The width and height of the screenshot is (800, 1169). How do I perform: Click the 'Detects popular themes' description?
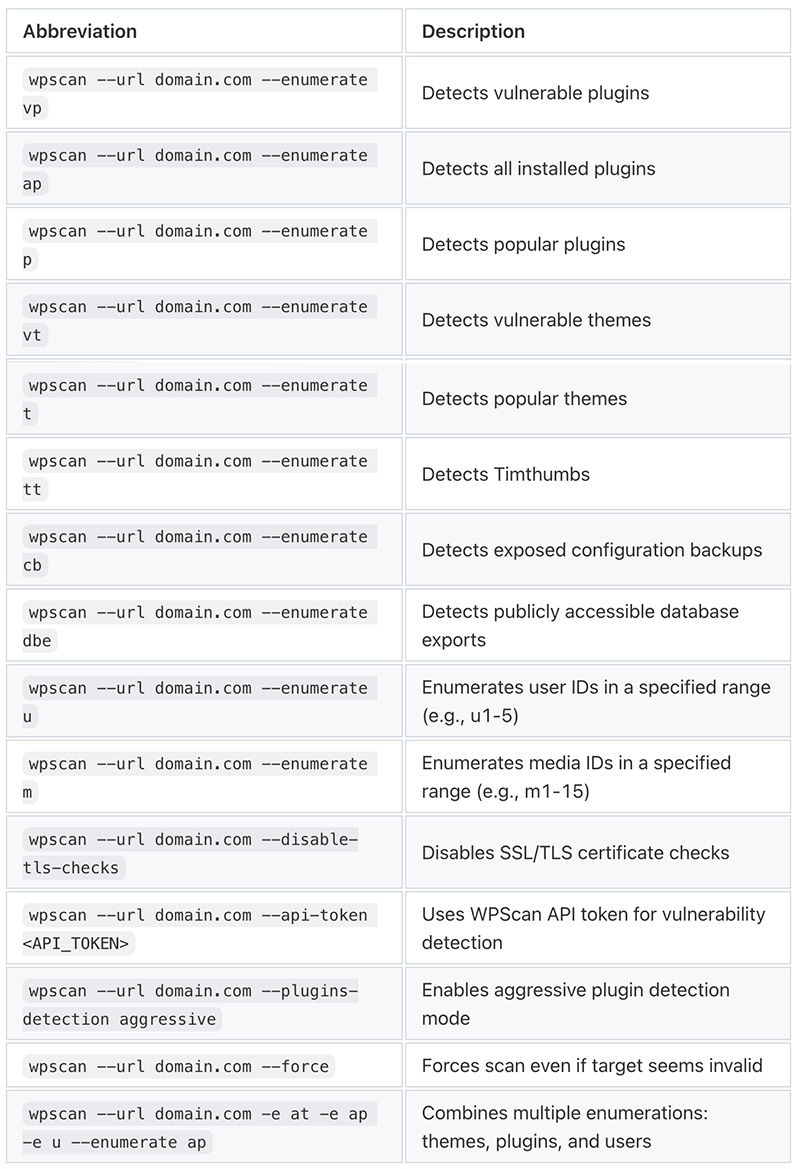[x=524, y=398]
